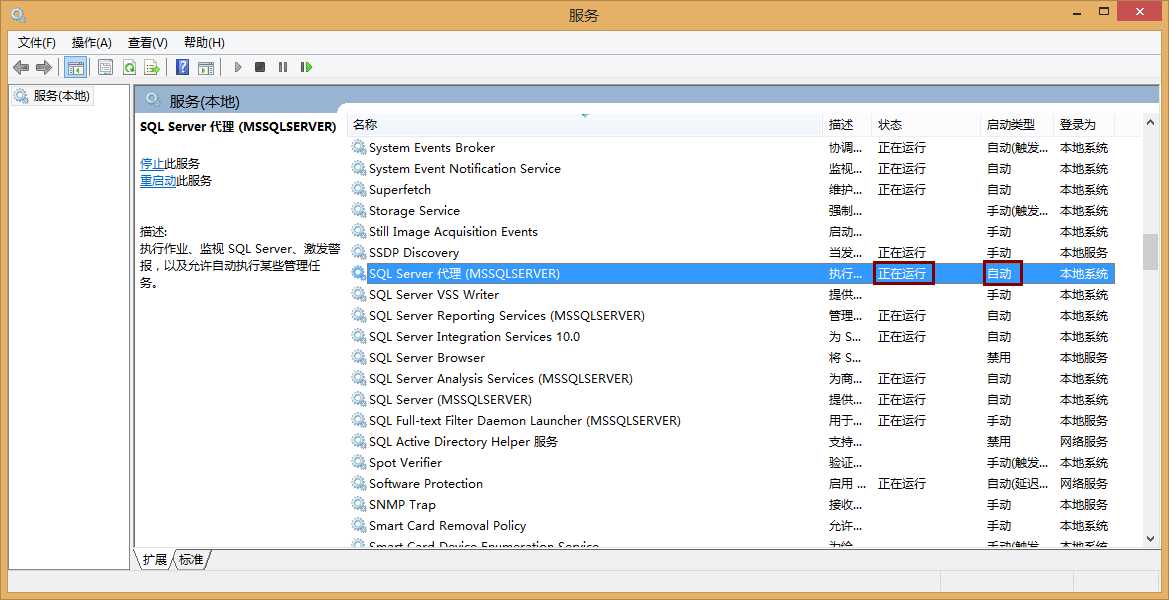Switch to the 标准 tab
This screenshot has width=1169, height=600.
[191, 560]
